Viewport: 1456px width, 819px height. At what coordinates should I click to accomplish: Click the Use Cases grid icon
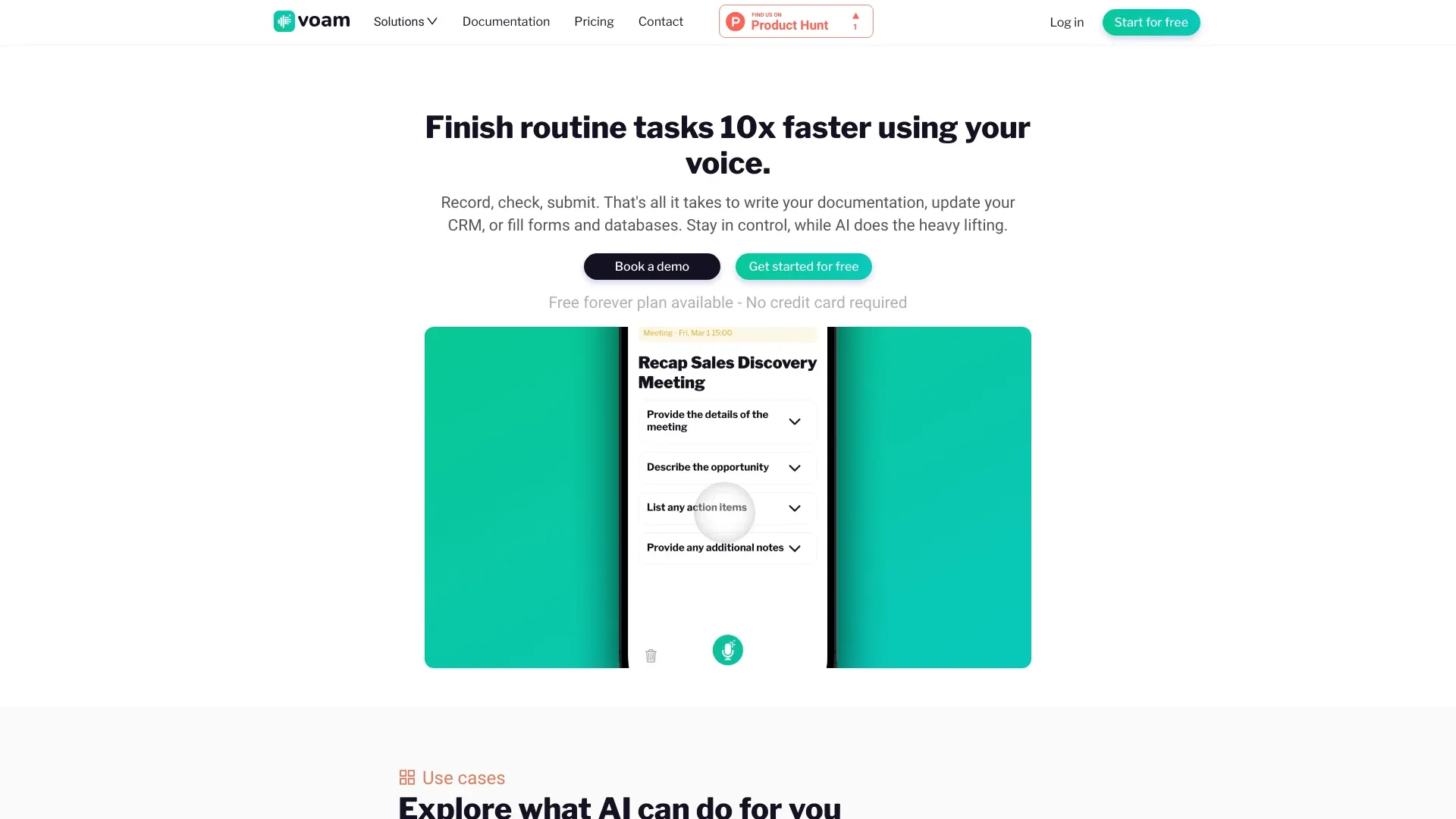point(406,777)
